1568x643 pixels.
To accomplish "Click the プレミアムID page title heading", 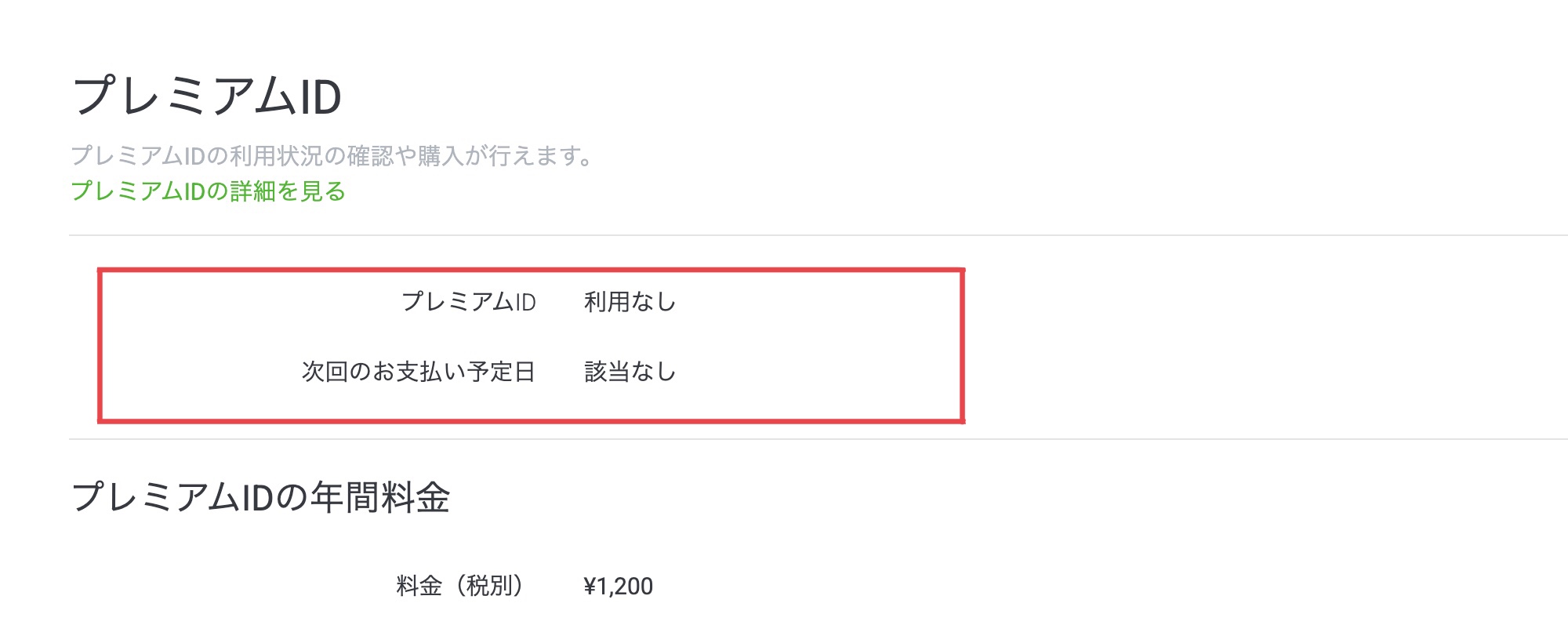I will [207, 96].
